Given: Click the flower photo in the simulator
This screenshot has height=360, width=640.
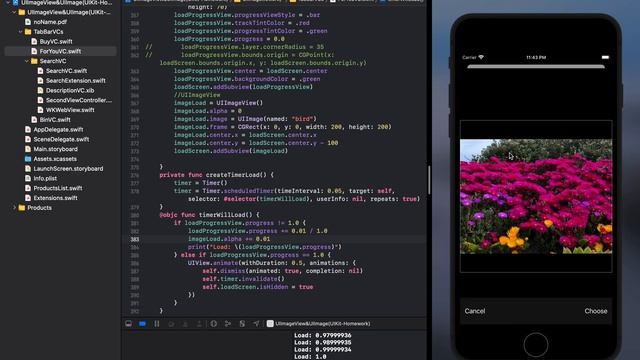Looking at the screenshot, I should coord(536,196).
